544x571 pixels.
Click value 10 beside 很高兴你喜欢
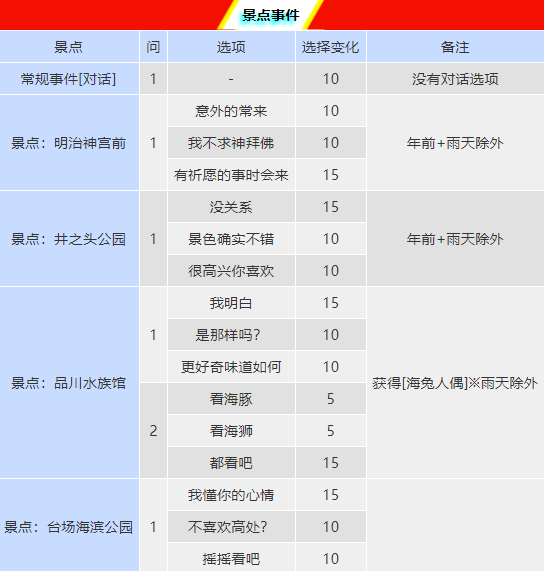tap(331, 271)
